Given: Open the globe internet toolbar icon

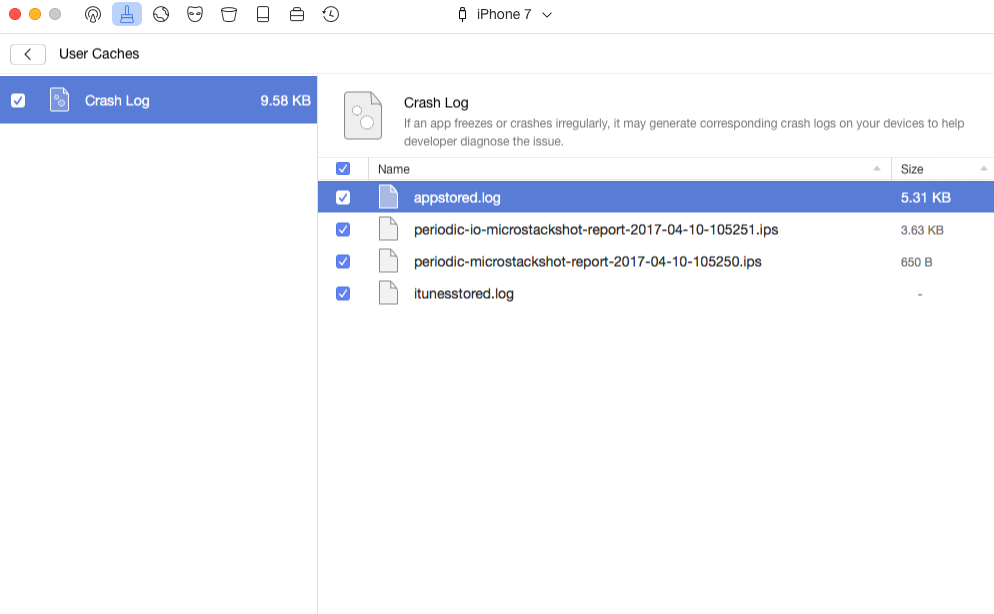Looking at the screenshot, I should (x=161, y=14).
